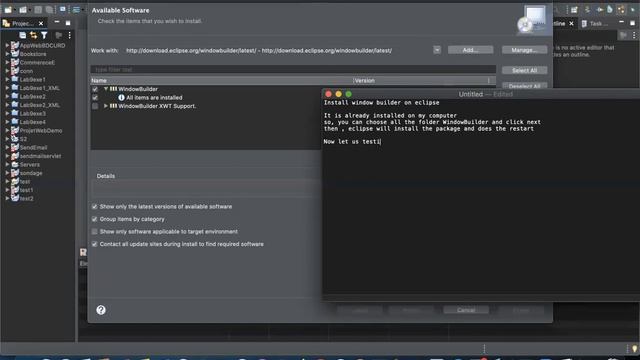
Task: Select the conn project
Action: pyautogui.click(x=26, y=71)
